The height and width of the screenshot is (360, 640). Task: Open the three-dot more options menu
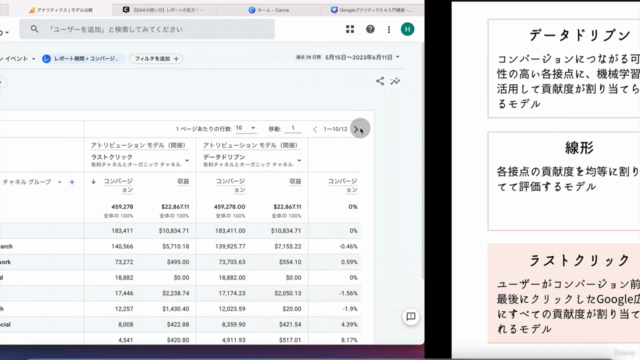(x=389, y=29)
